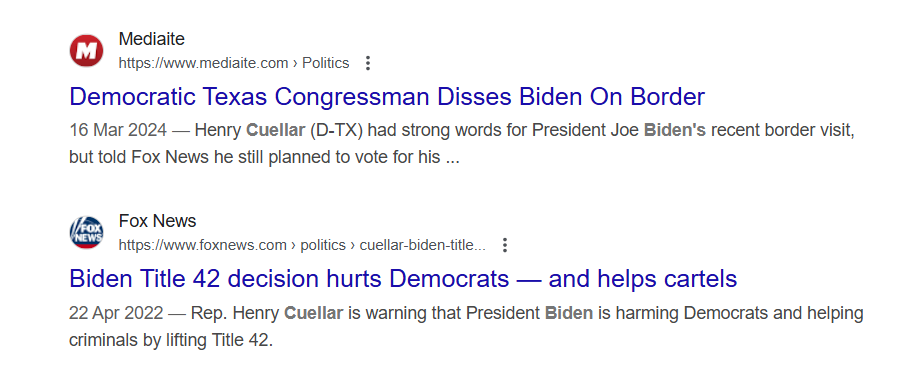Screen dimensions: 908x374
Task: Click the "told Fox News he still planned" snippet line
Action: tap(264, 157)
